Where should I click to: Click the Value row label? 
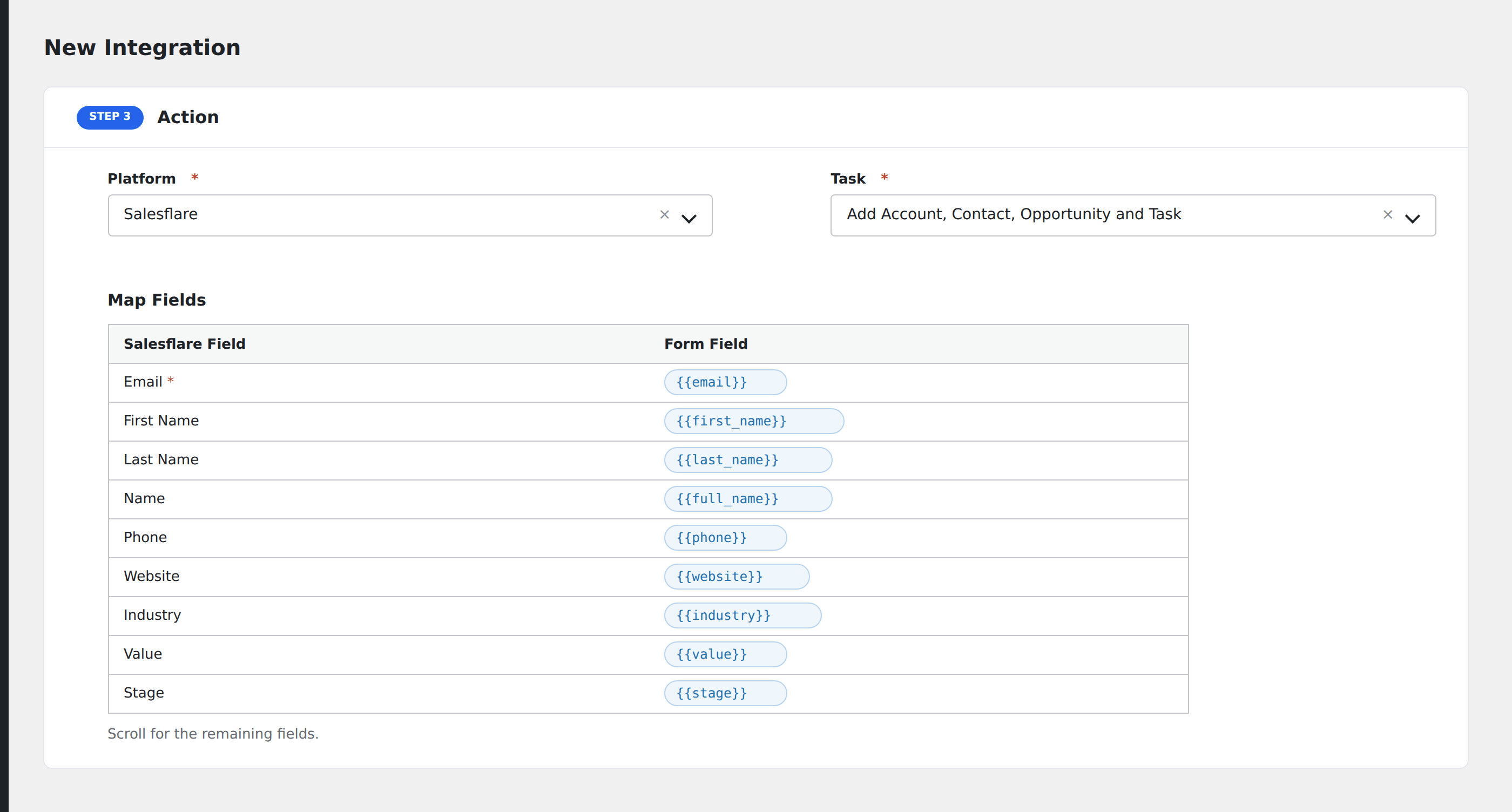pos(143,654)
